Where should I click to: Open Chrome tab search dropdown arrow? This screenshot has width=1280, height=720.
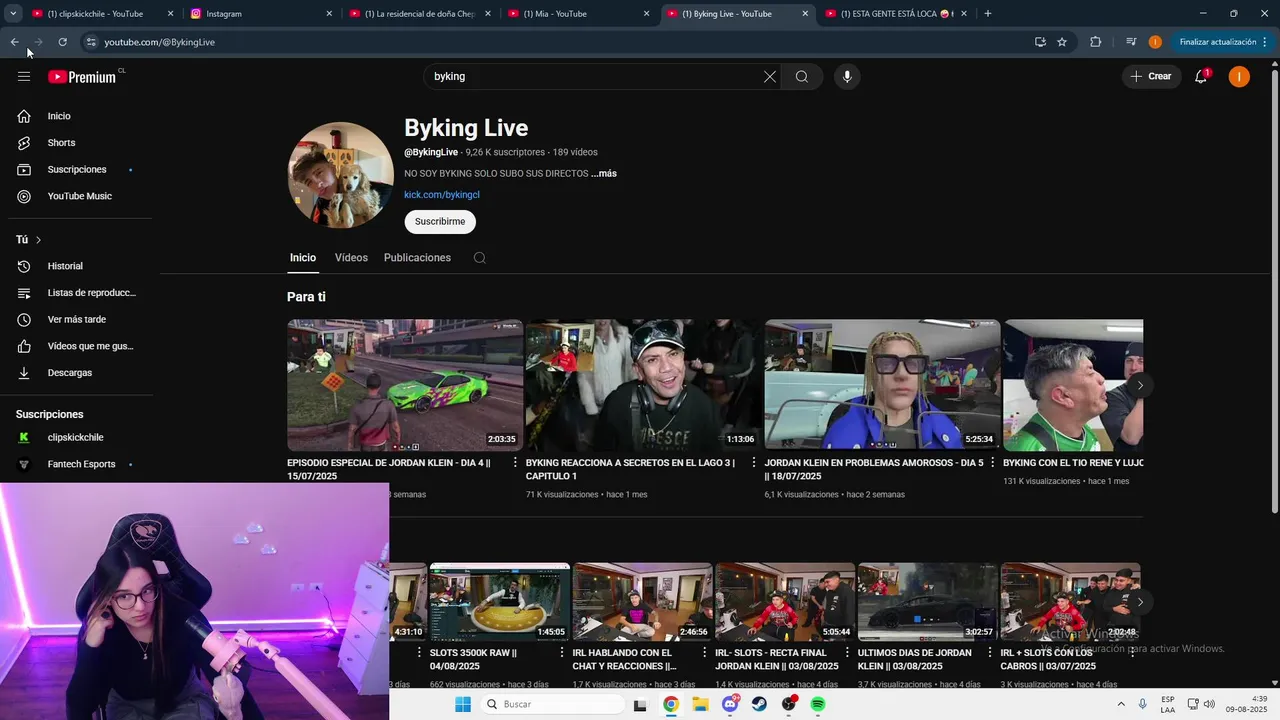[13, 14]
